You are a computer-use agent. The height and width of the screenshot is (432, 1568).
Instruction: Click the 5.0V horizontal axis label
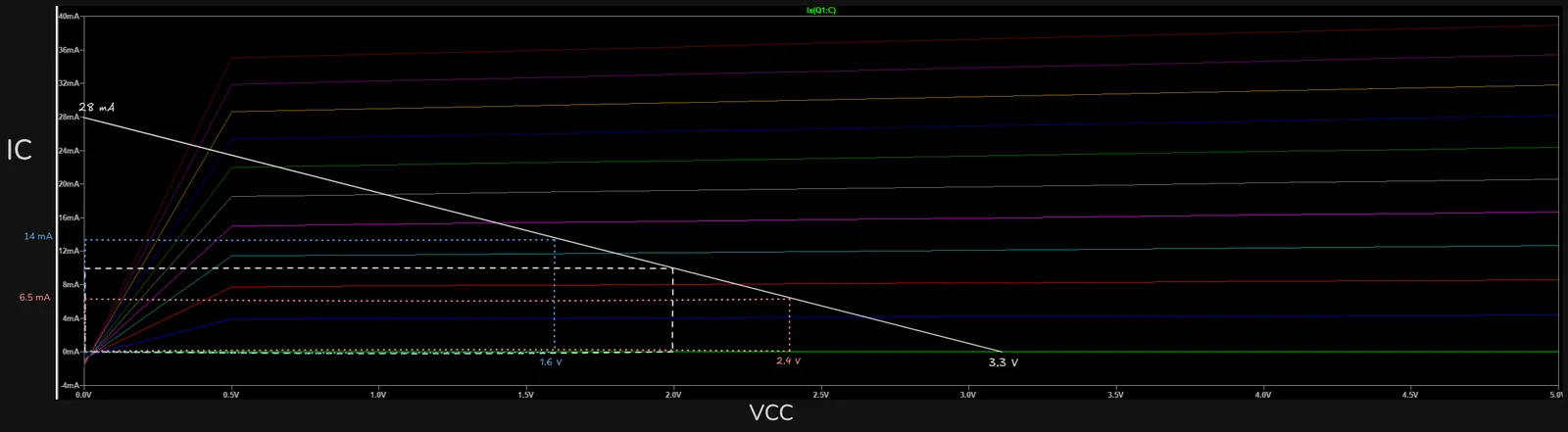click(1555, 396)
